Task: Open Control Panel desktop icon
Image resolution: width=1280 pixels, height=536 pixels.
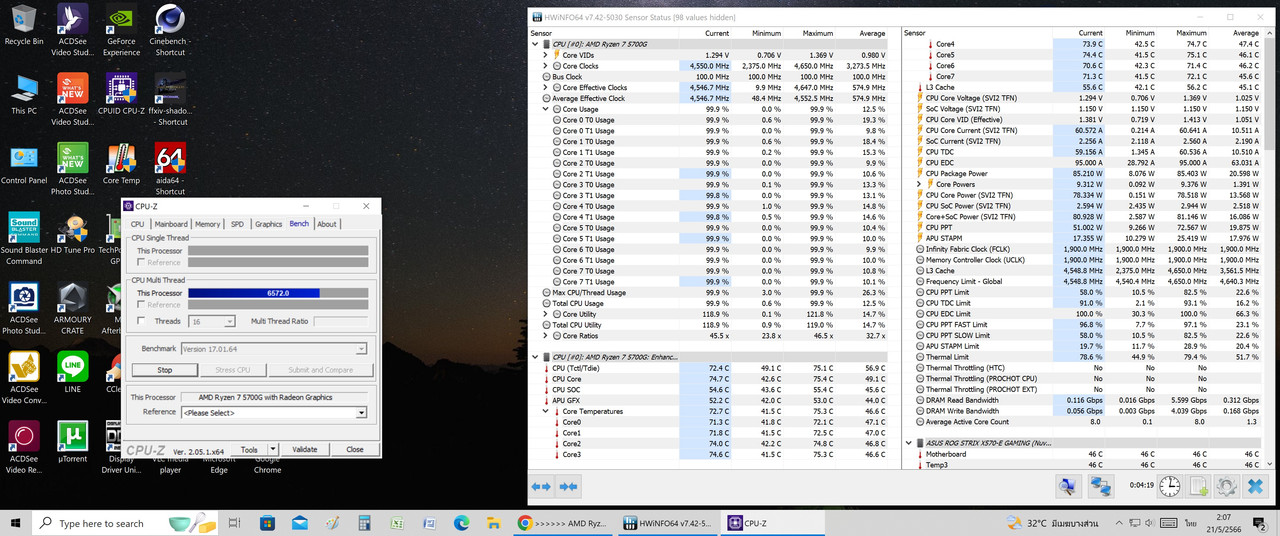Action: pyautogui.click(x=23, y=165)
